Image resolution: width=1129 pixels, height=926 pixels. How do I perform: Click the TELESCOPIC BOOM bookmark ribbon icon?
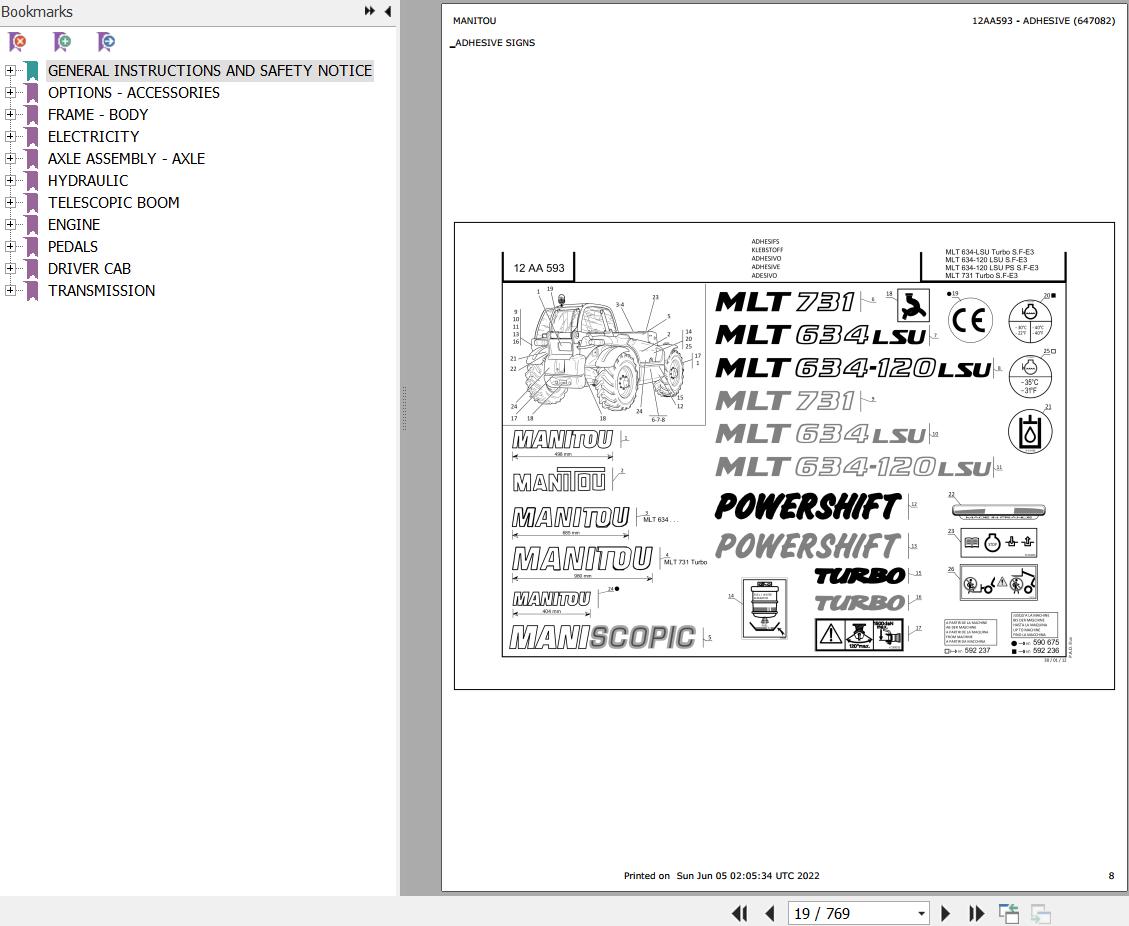32,202
